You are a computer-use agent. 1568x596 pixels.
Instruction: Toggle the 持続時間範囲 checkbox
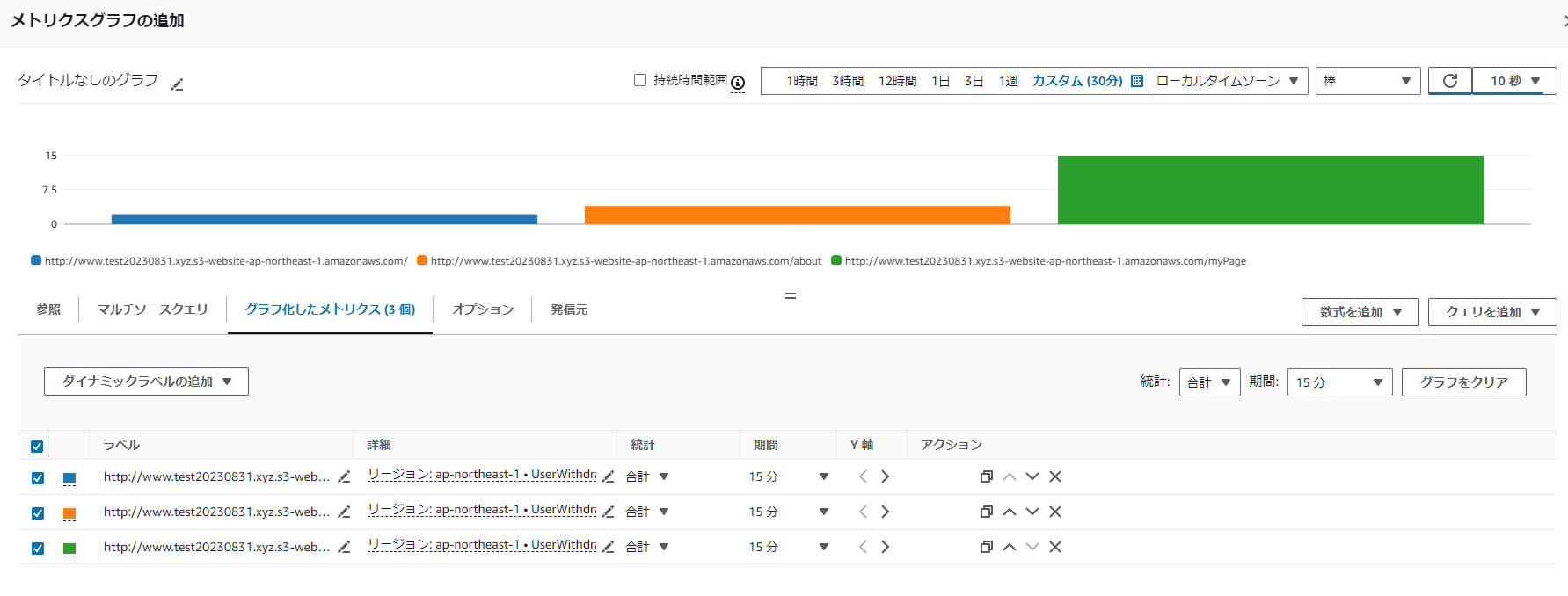tap(640, 80)
